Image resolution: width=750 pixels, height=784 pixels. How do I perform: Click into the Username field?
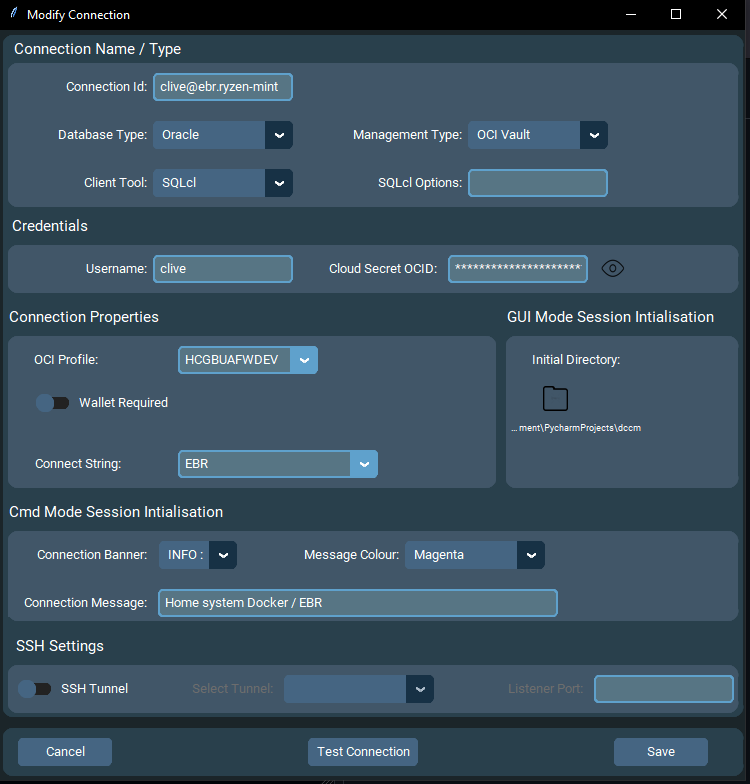223,268
